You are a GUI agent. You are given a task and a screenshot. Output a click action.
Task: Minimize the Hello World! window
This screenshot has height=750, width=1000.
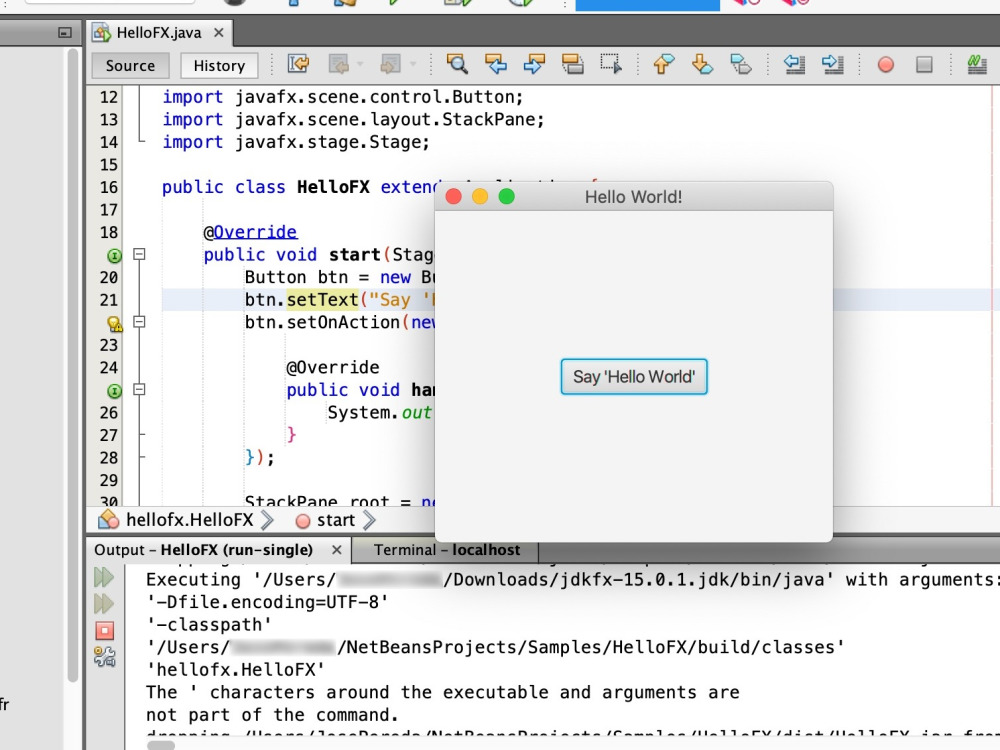click(480, 196)
